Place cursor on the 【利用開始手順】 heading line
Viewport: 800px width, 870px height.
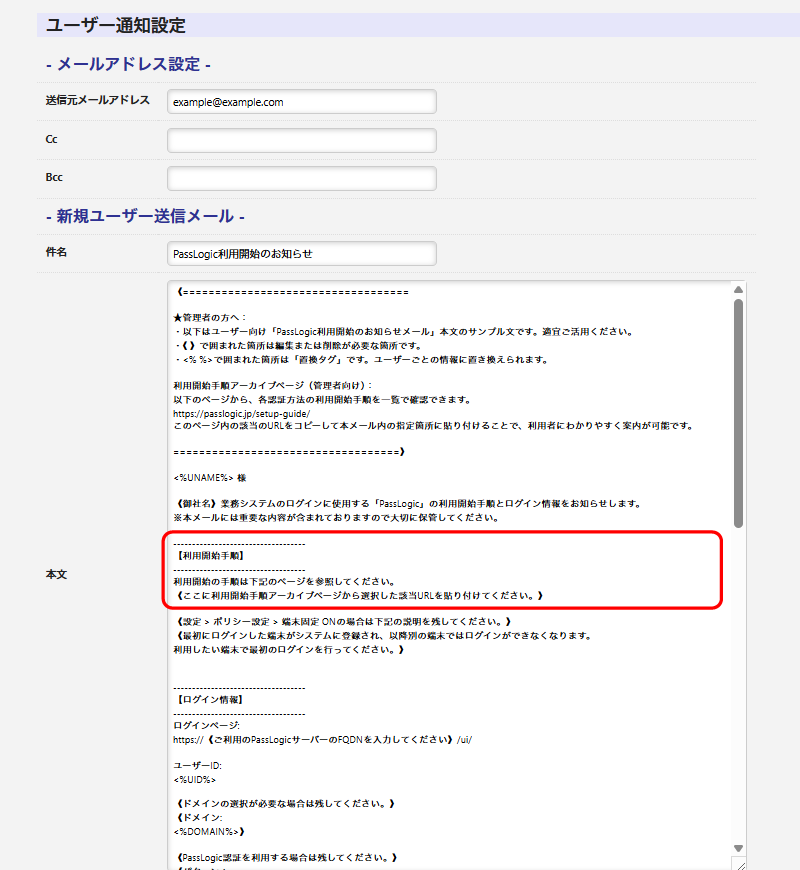pyautogui.click(x=210, y=555)
